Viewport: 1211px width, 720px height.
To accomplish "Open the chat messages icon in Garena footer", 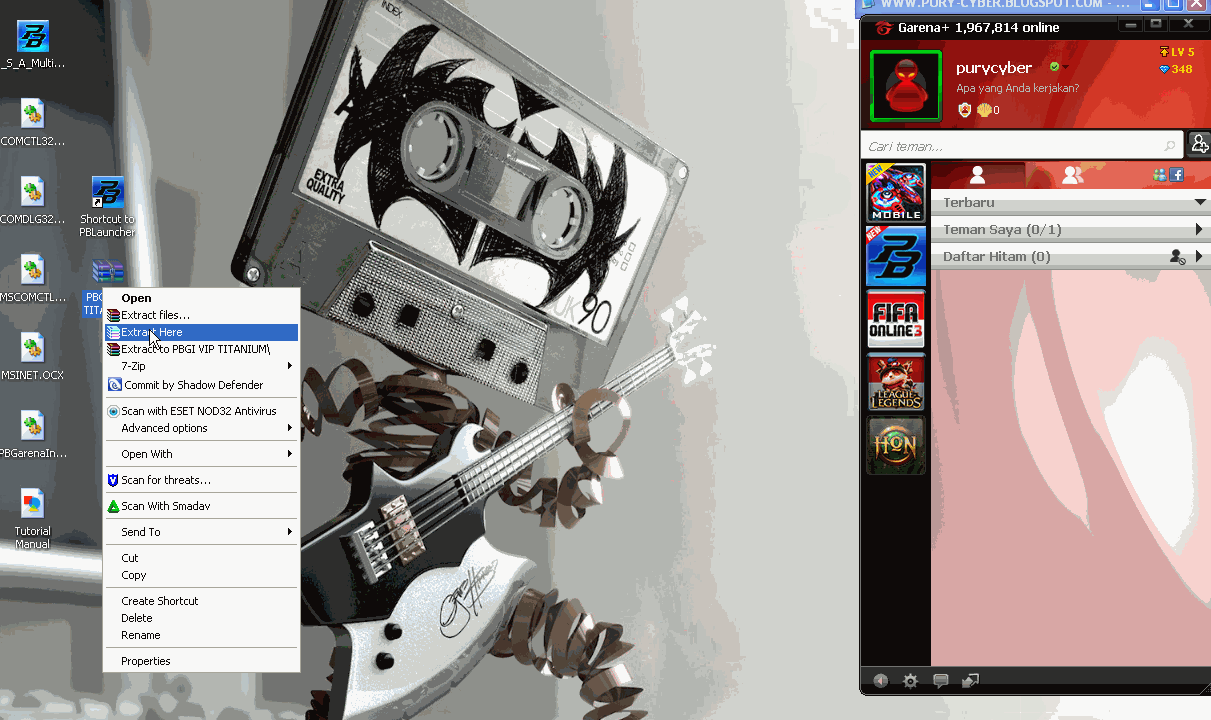I will point(940,681).
